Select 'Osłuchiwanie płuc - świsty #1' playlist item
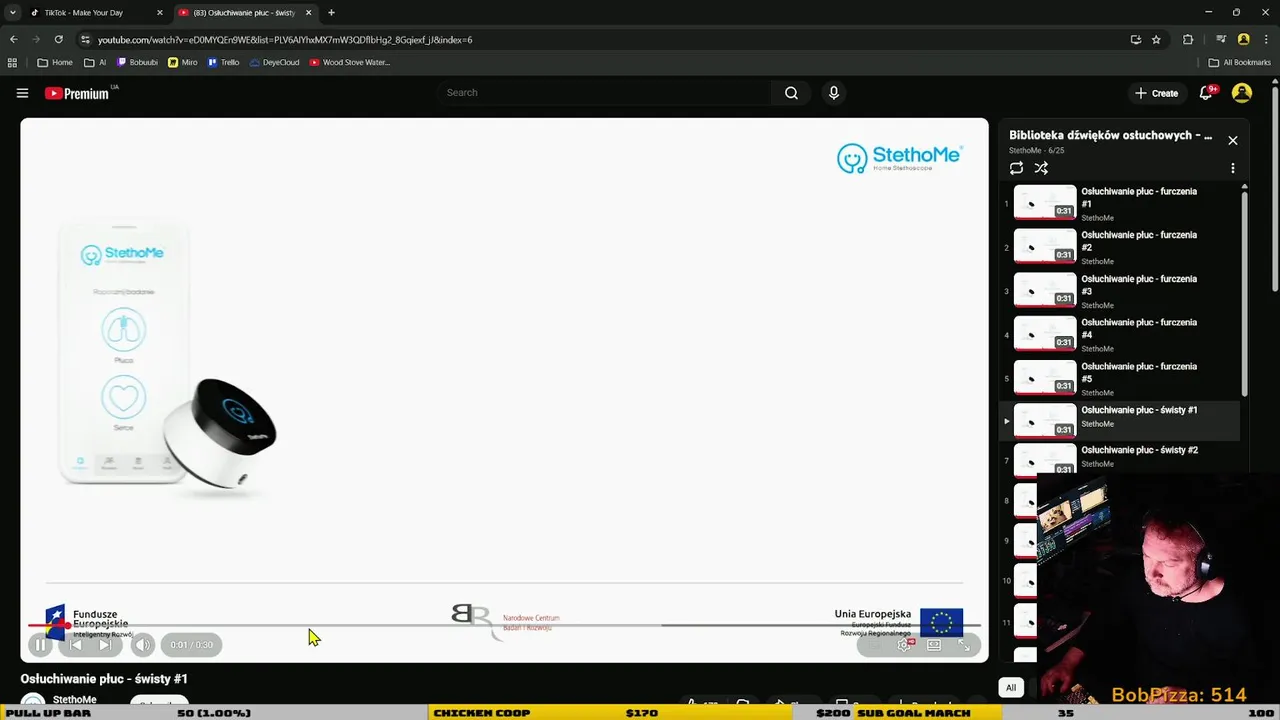This screenshot has height=720, width=1280. [1120, 421]
